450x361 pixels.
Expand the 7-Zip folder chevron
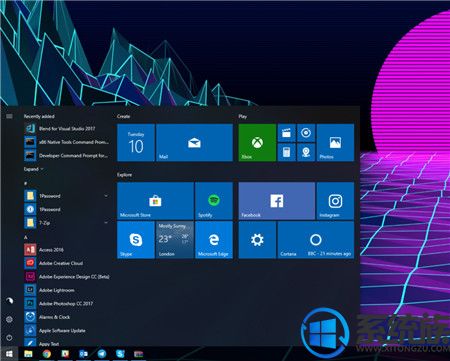[x=106, y=222]
